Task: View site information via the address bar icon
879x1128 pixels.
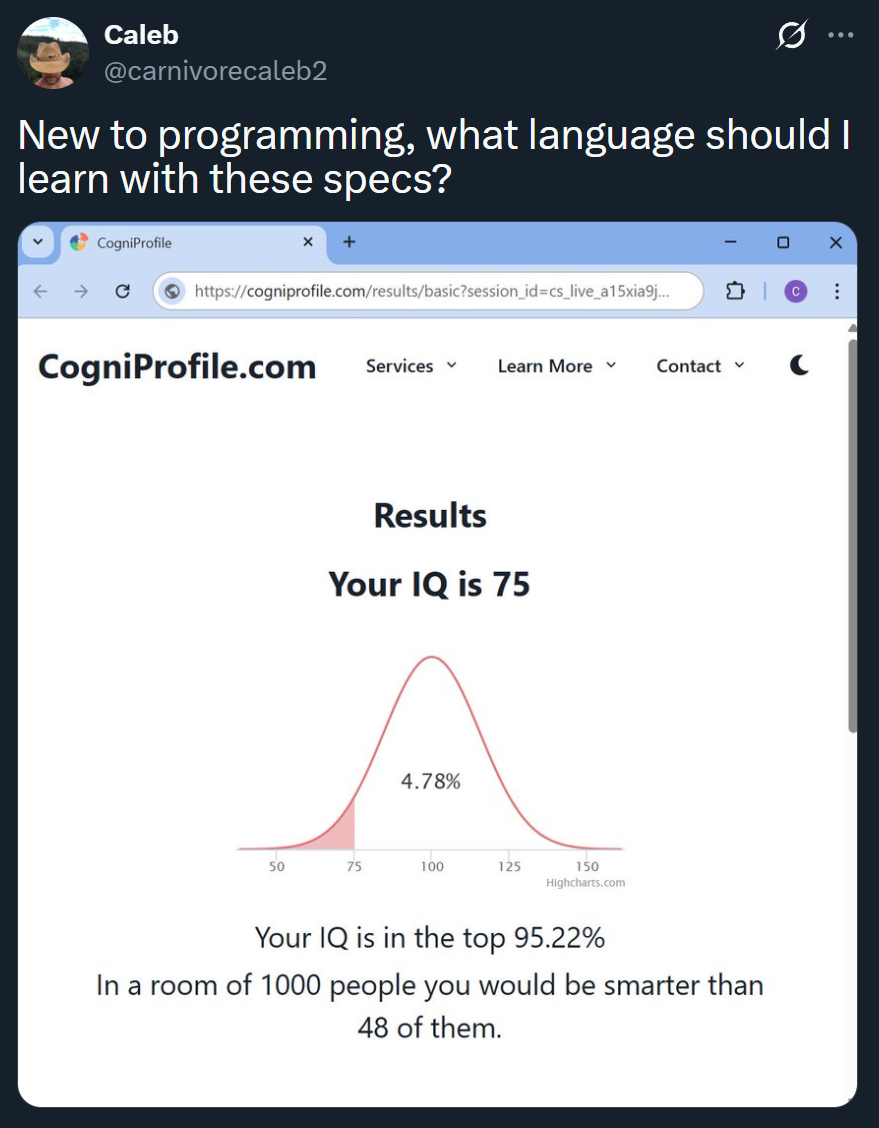Action: (172, 291)
